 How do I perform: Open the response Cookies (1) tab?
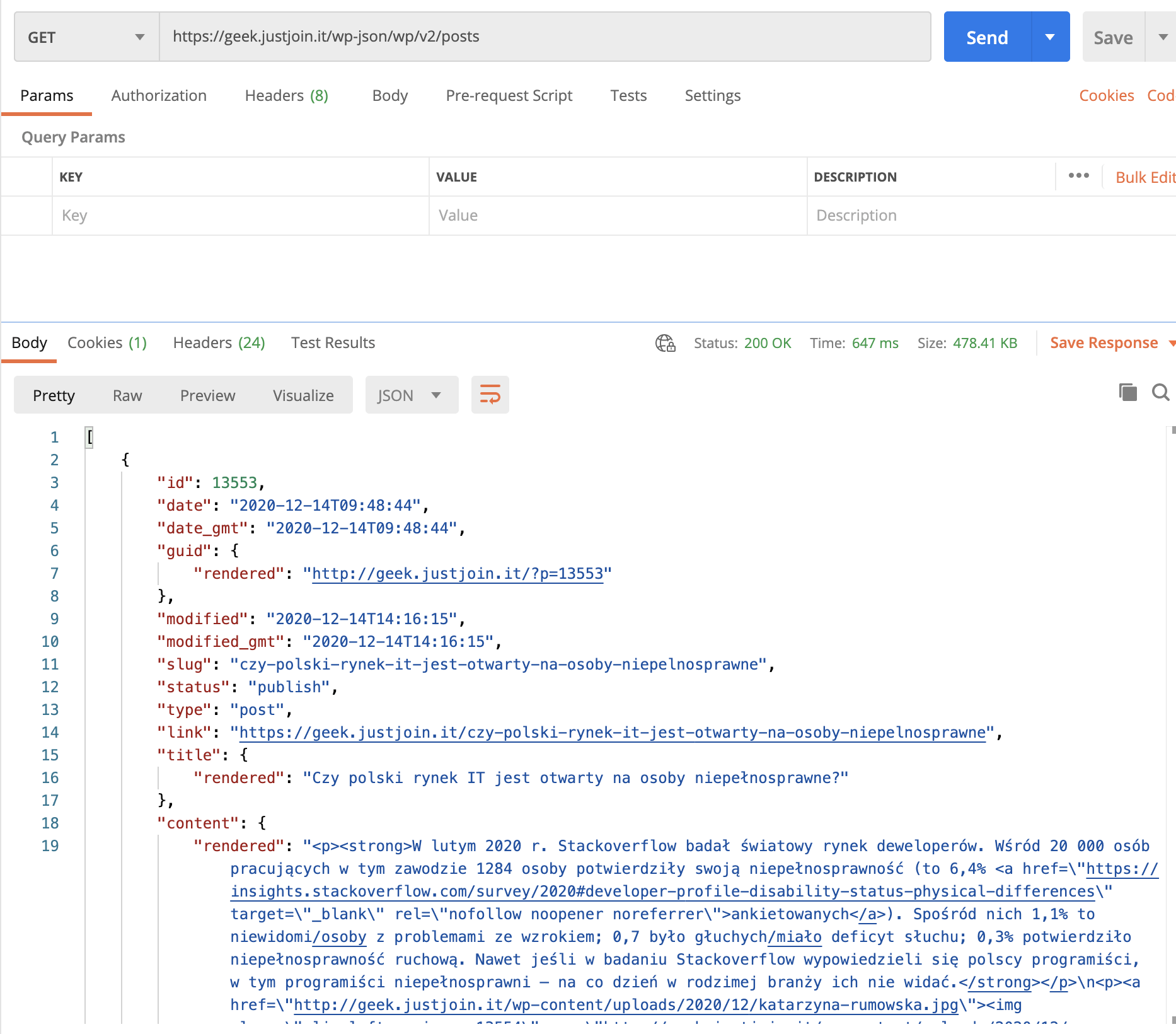point(107,343)
